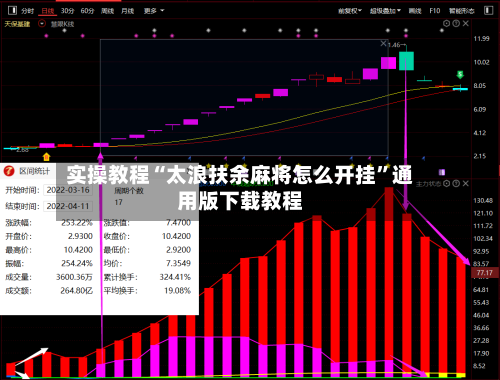
Task: Click the 2.15 price axis label
Action: (480, 156)
